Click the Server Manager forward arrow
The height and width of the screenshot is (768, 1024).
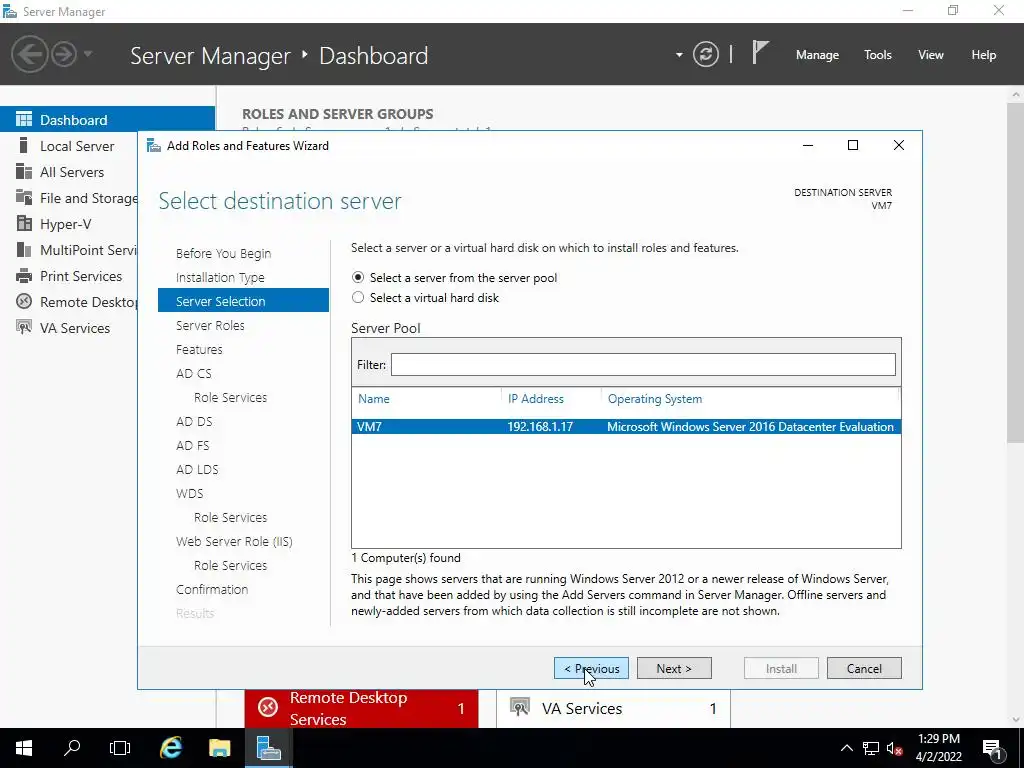coord(64,54)
